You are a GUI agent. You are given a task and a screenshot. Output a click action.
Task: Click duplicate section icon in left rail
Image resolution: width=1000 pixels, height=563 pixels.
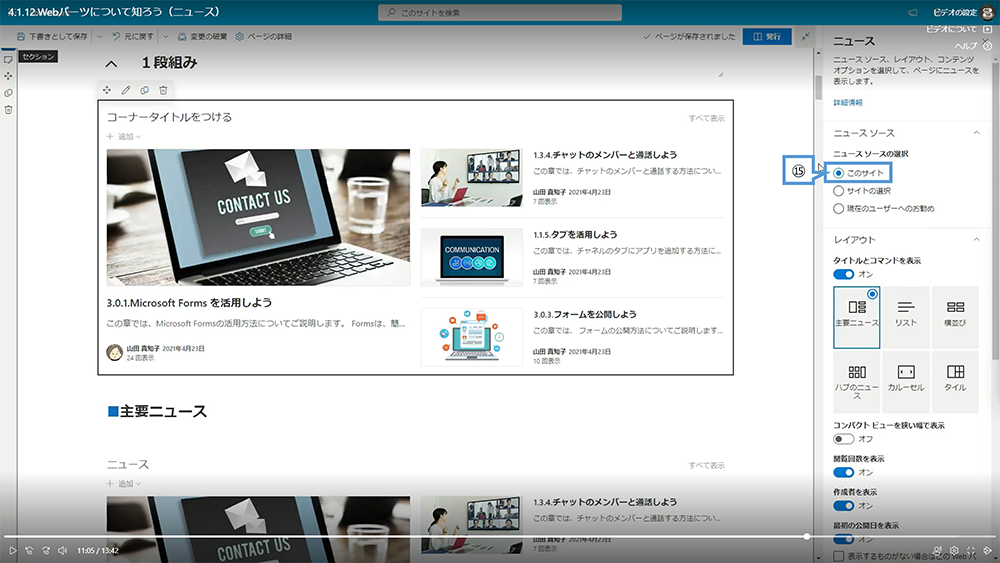[8, 93]
